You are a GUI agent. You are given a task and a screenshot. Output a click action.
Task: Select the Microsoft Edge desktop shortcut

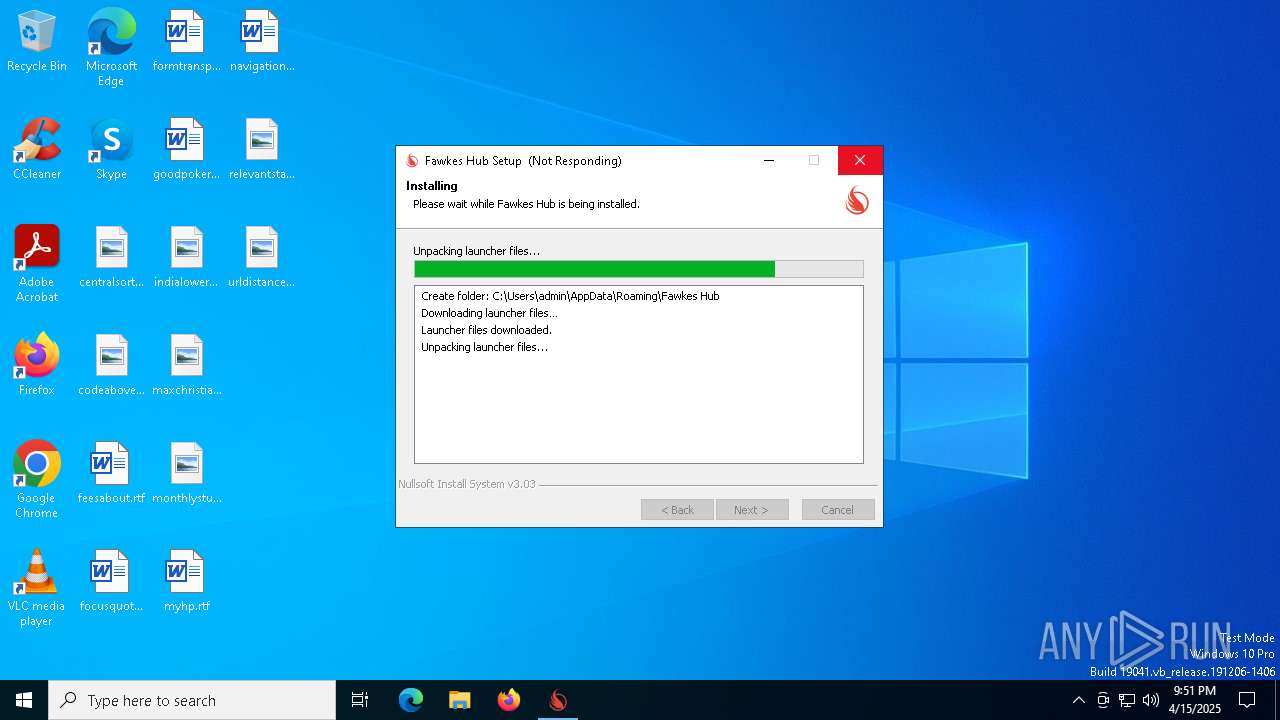coord(111,48)
